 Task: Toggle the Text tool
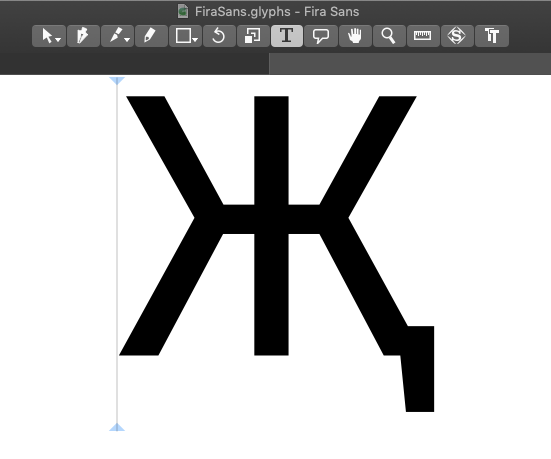[x=287, y=36]
